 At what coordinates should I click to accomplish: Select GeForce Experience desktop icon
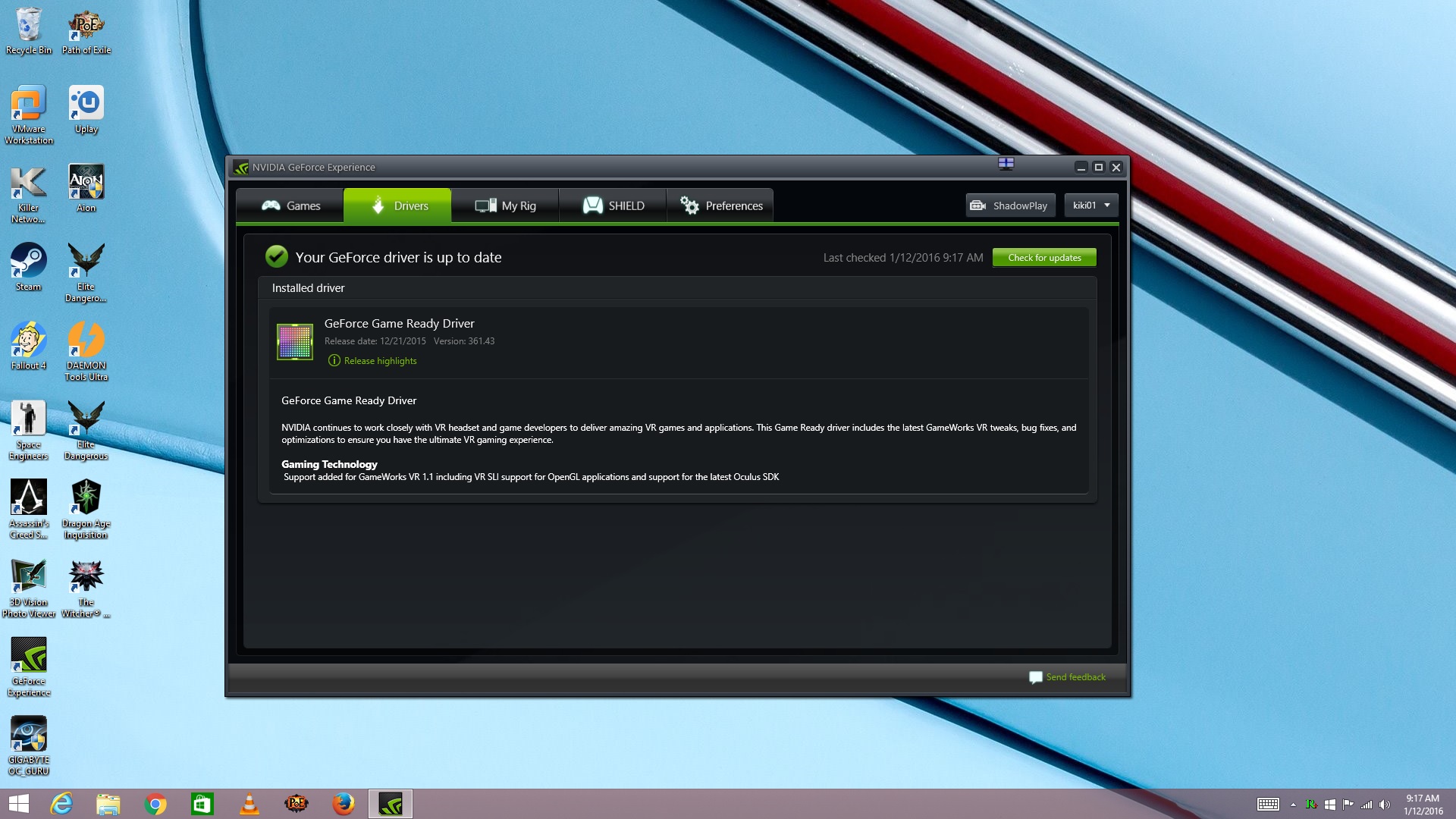pos(29,667)
